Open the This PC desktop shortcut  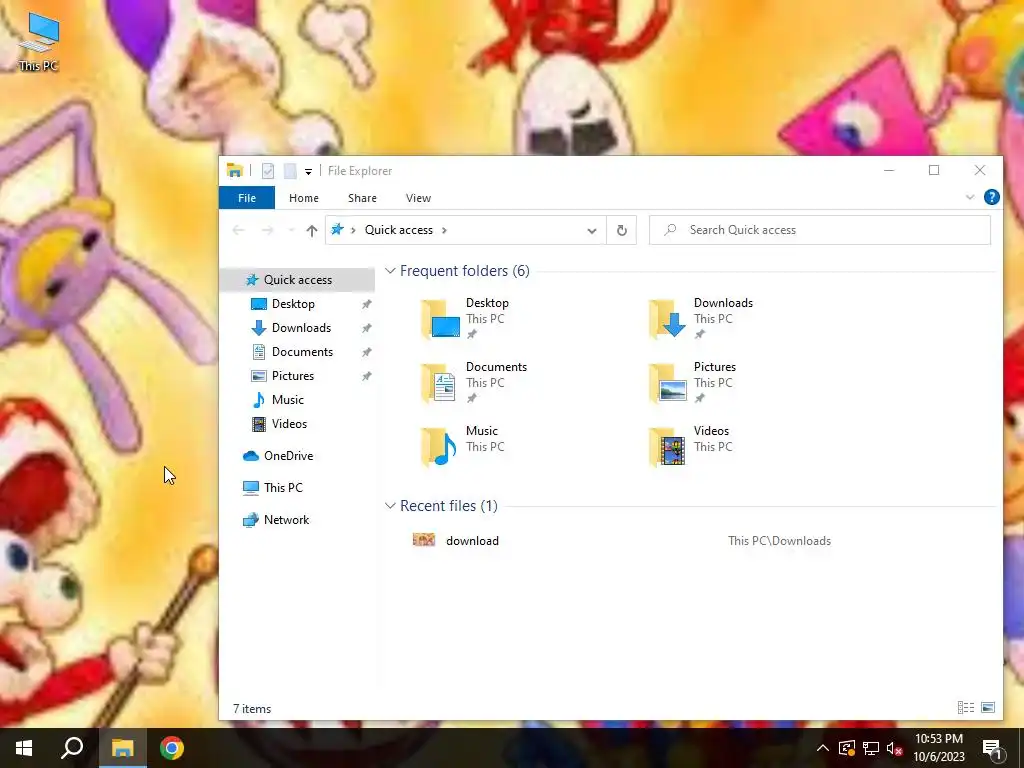pos(39,40)
